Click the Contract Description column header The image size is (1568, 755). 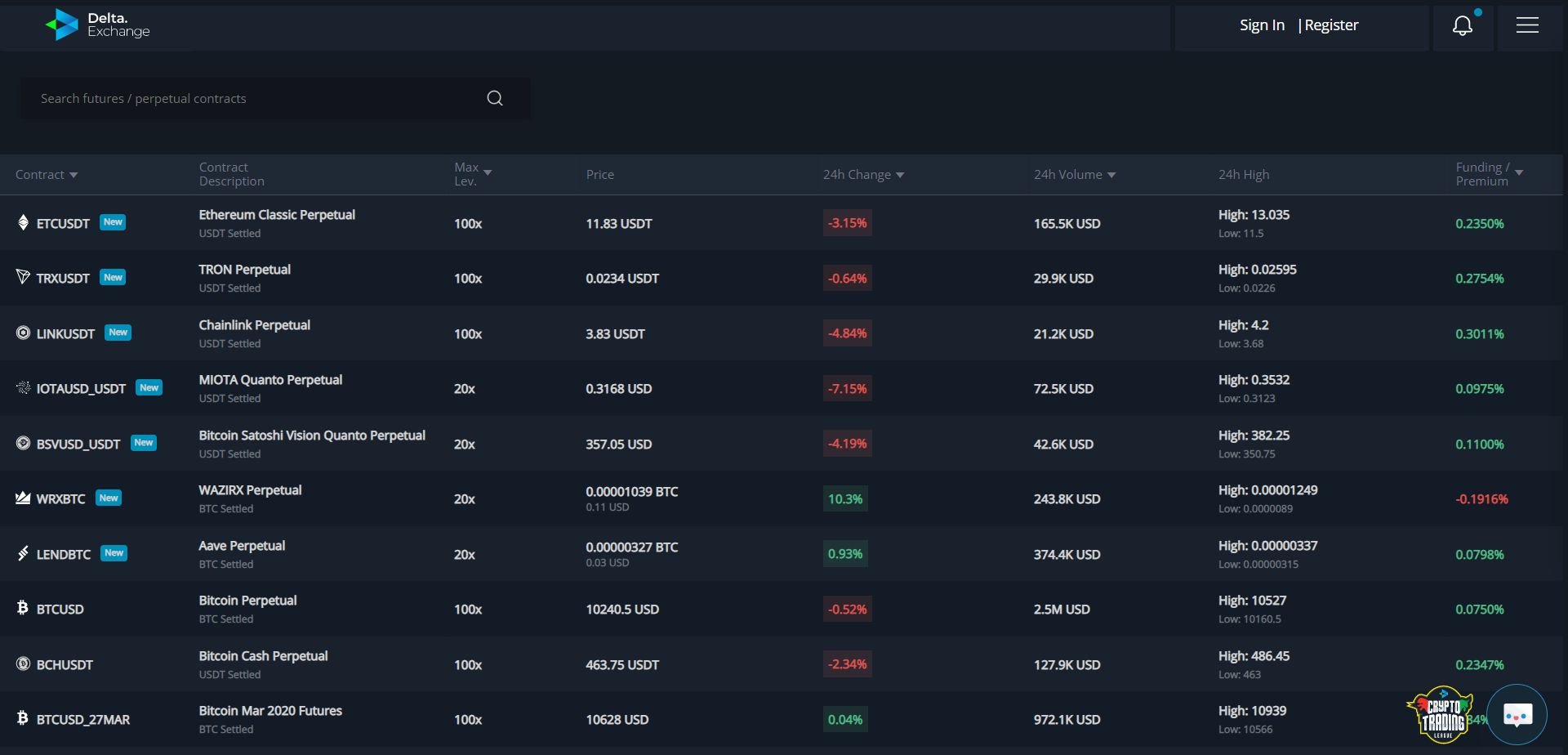coord(232,174)
